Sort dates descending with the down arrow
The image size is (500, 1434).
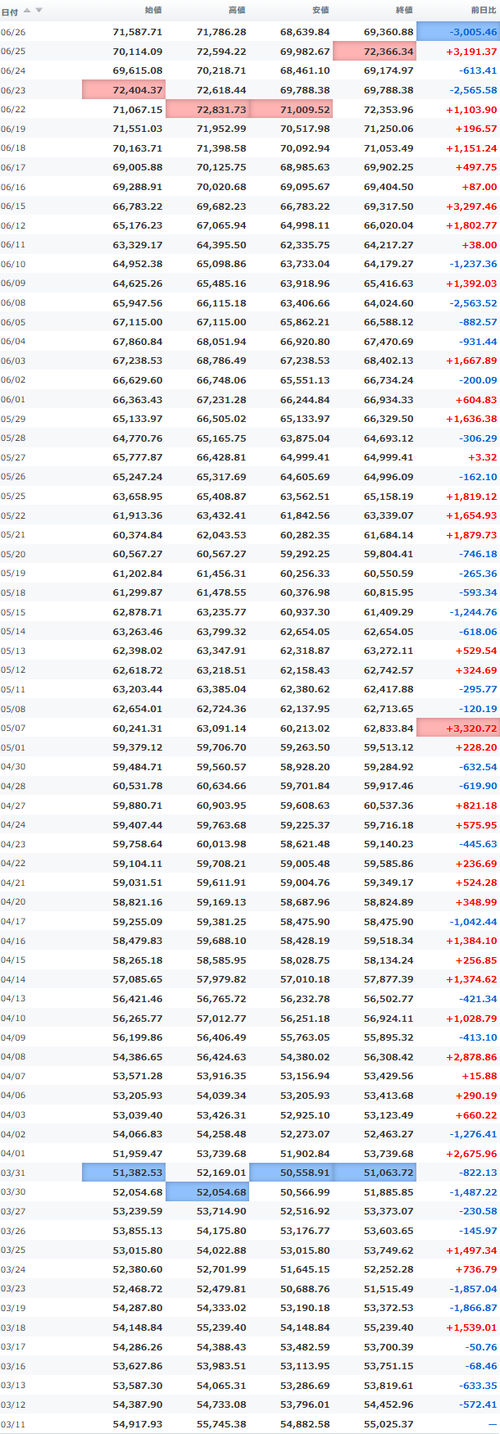[x=39, y=10]
